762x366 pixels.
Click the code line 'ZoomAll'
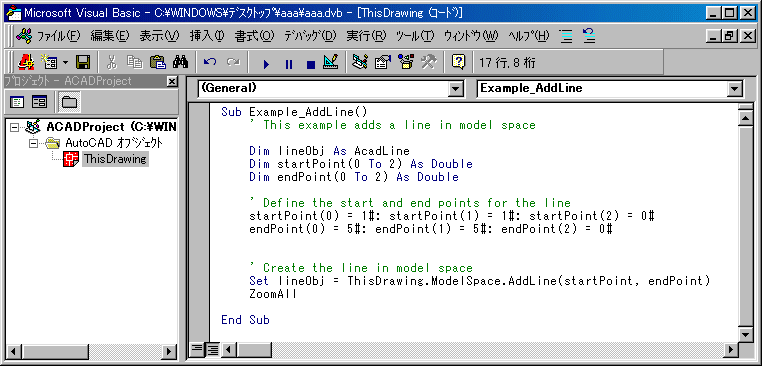273,294
